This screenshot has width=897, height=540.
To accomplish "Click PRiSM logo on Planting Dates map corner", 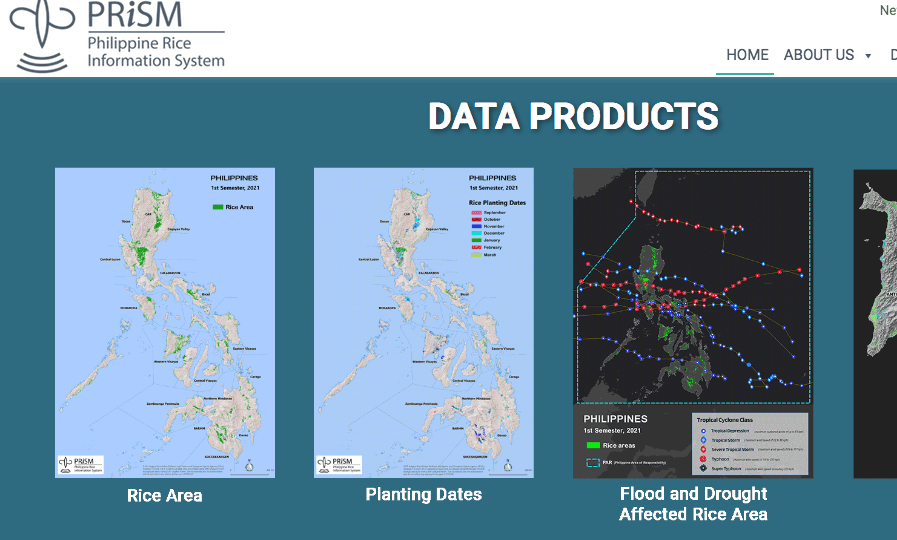I will [338, 465].
